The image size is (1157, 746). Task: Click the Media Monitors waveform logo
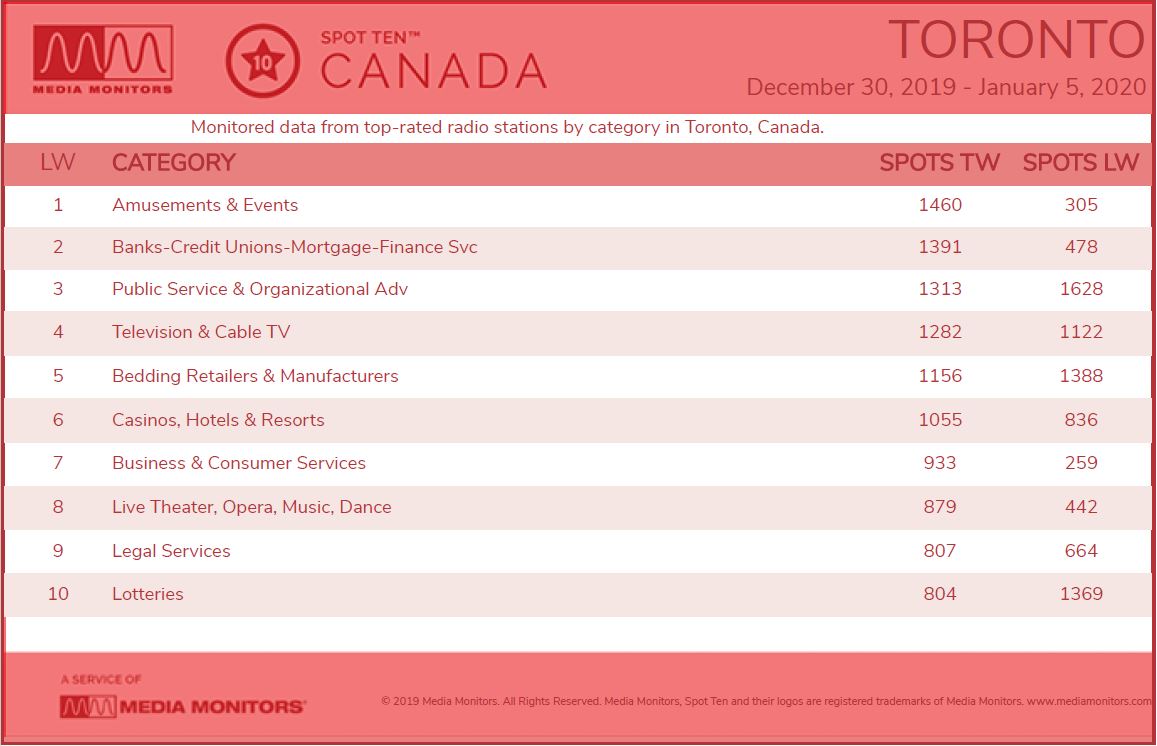tap(103, 60)
